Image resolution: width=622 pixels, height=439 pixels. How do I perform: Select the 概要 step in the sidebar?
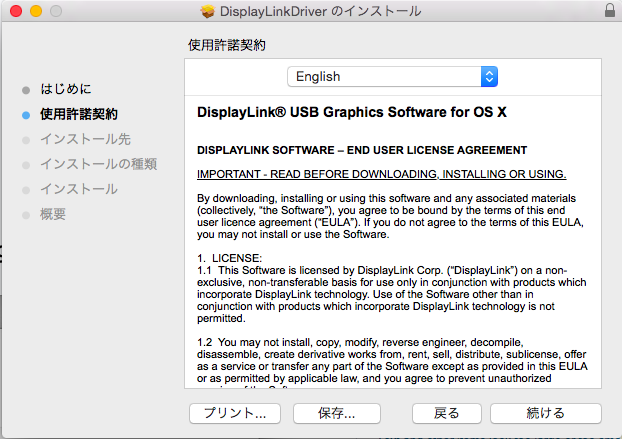pos(53,214)
